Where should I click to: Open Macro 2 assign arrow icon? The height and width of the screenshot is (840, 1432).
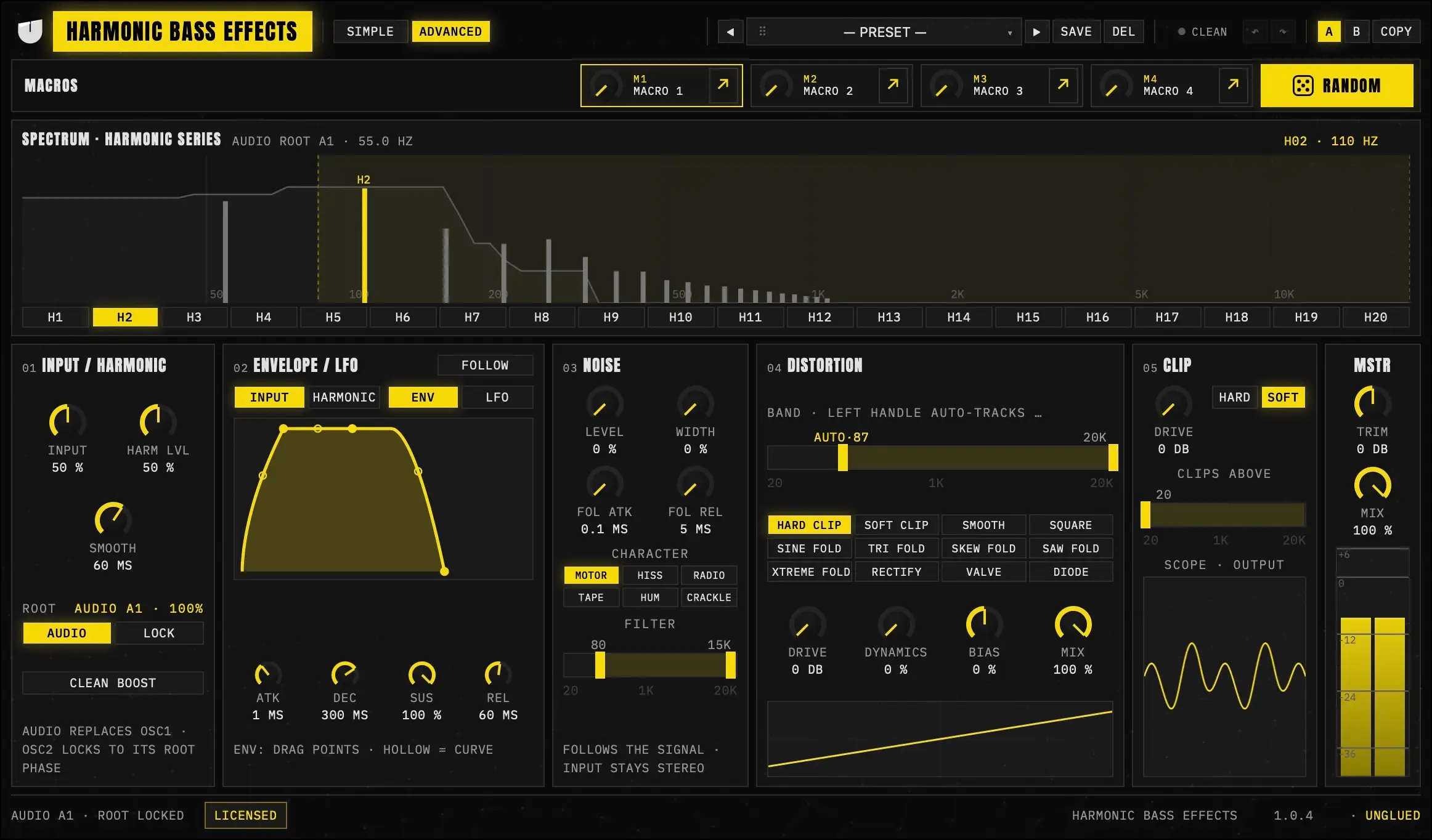893,84
